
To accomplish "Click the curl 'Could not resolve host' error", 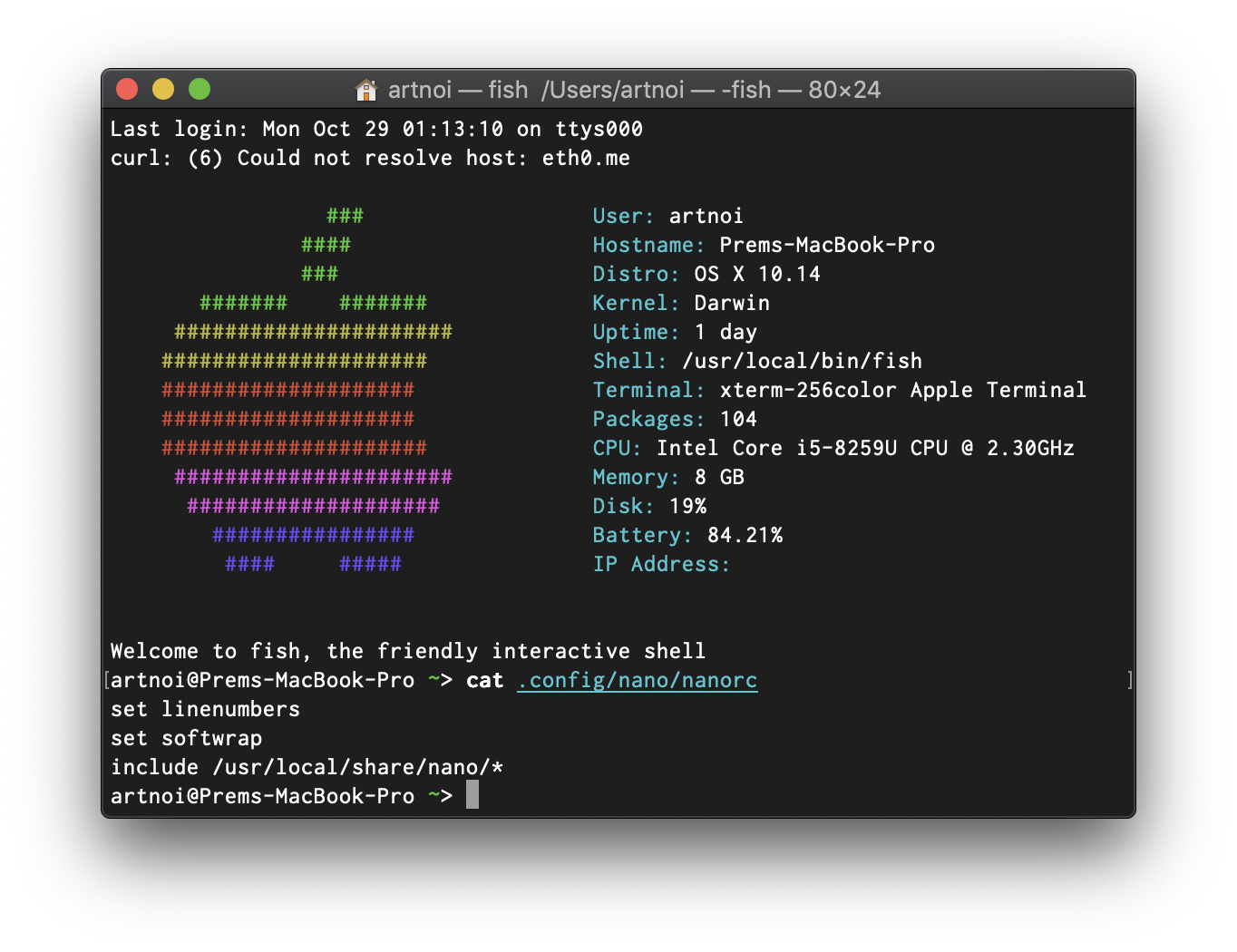I will click(370, 158).
